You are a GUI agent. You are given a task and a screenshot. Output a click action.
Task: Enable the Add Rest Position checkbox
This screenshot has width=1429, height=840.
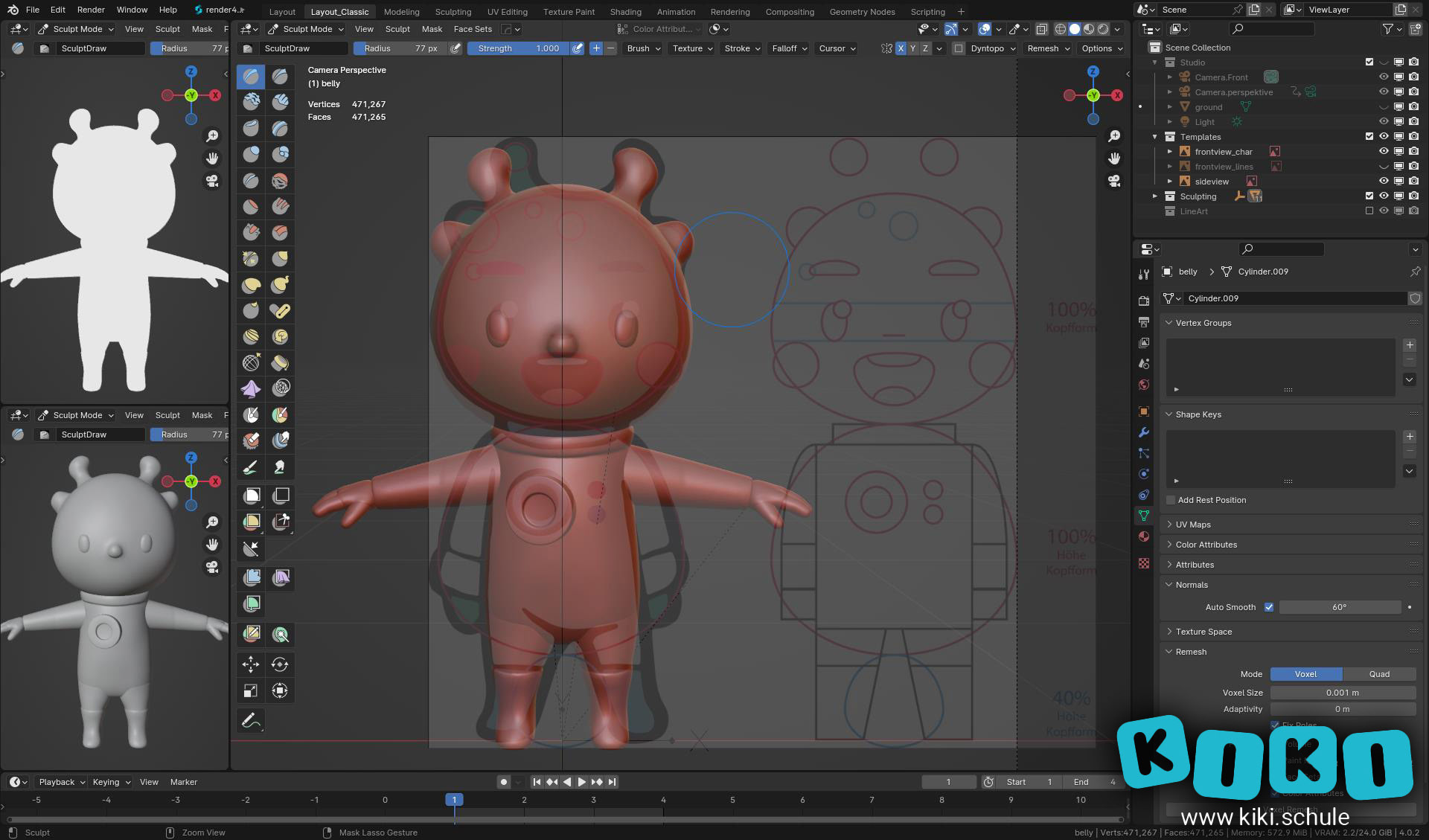coord(1171,500)
